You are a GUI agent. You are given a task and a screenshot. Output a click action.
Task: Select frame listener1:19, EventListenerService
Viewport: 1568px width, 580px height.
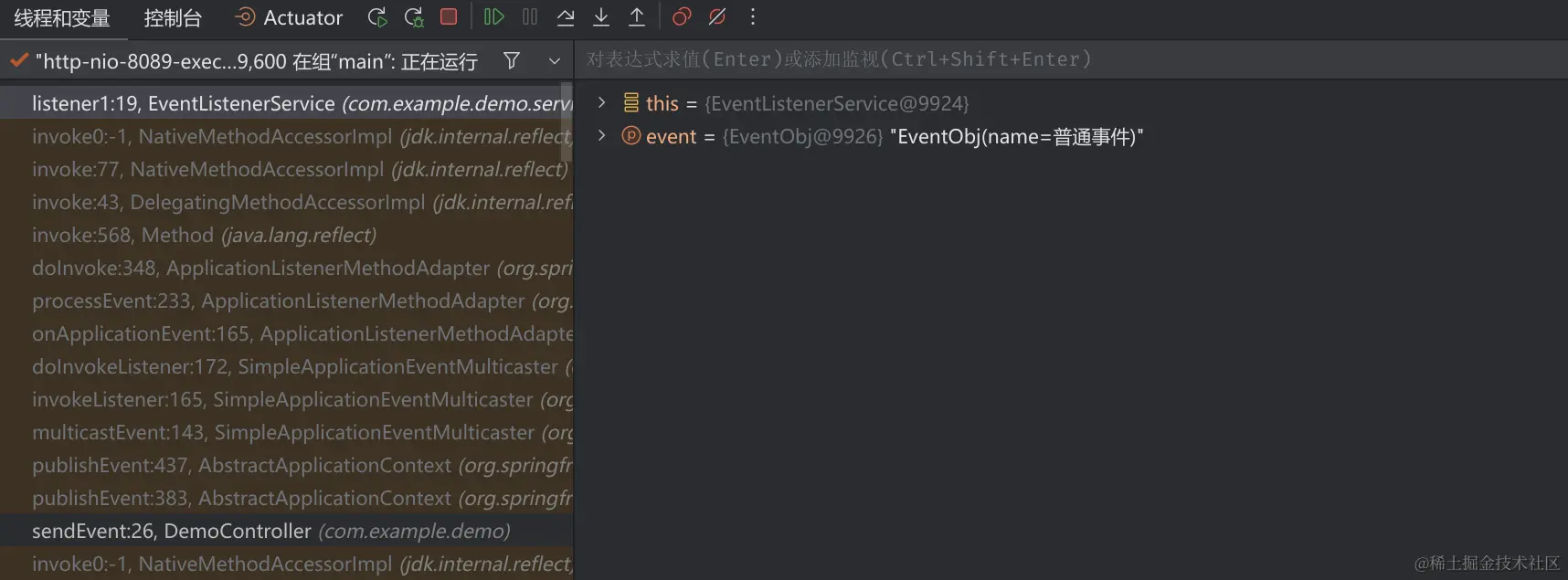[286, 103]
